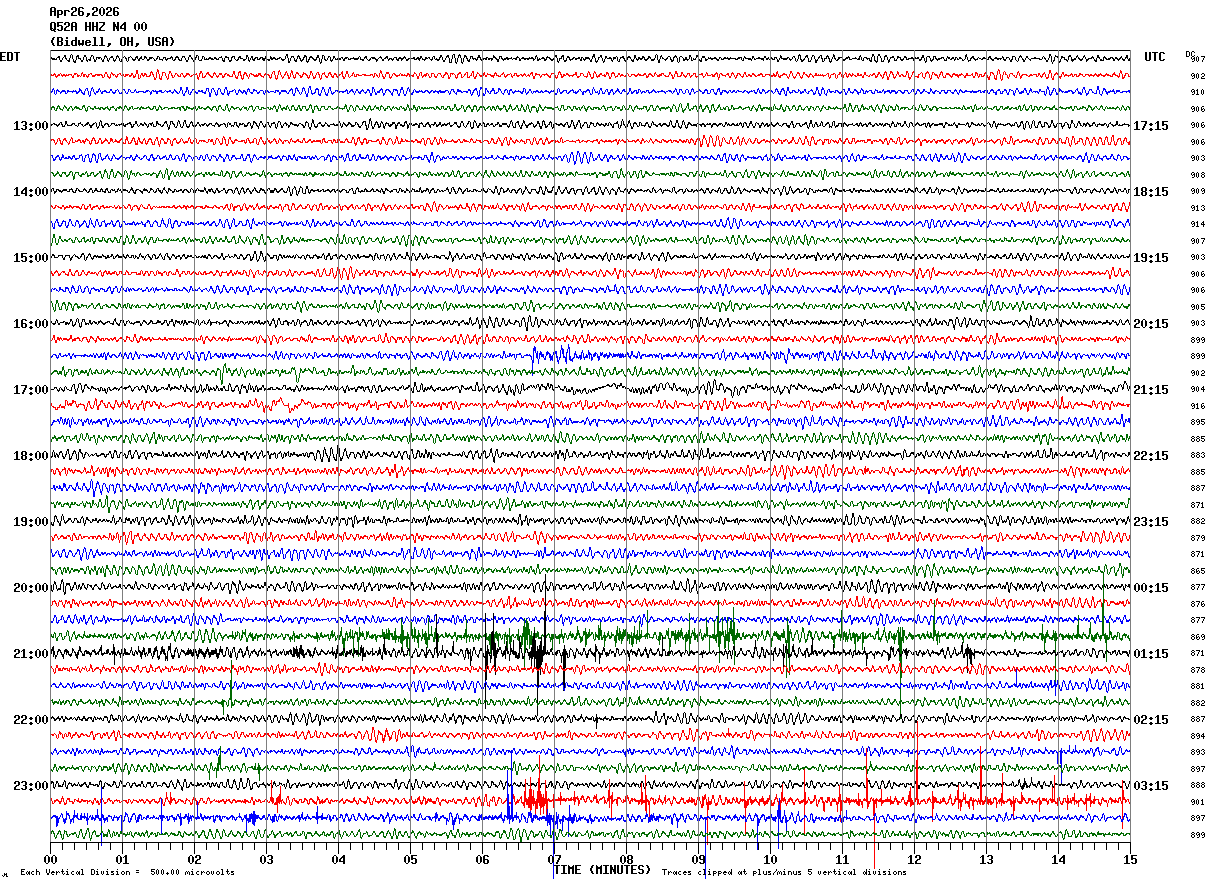Screen dimensions: 1210x886
Task: Click minute tick label 03 on time axis
Action: click(266, 859)
